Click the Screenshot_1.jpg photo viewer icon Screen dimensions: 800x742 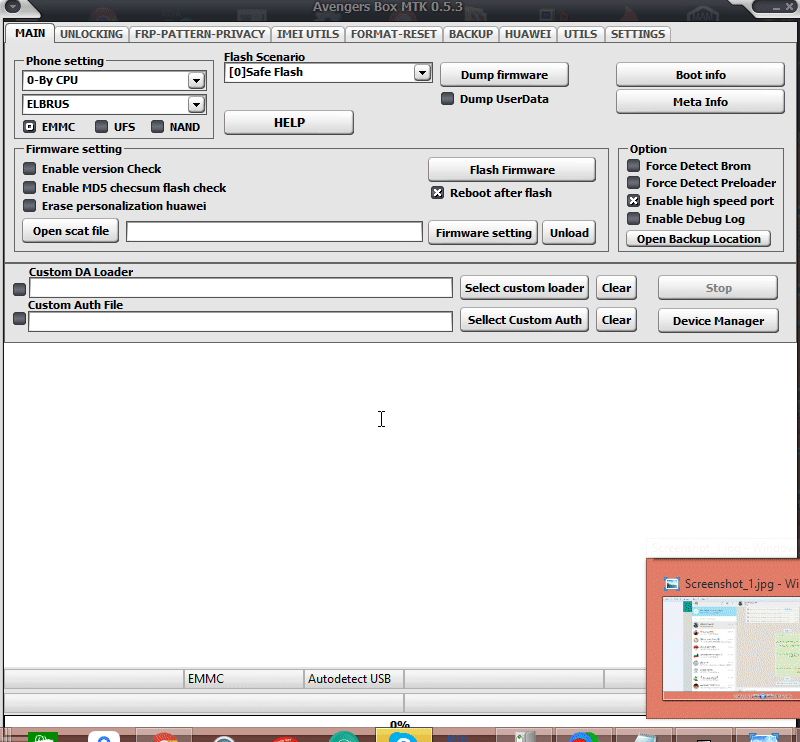click(x=672, y=584)
